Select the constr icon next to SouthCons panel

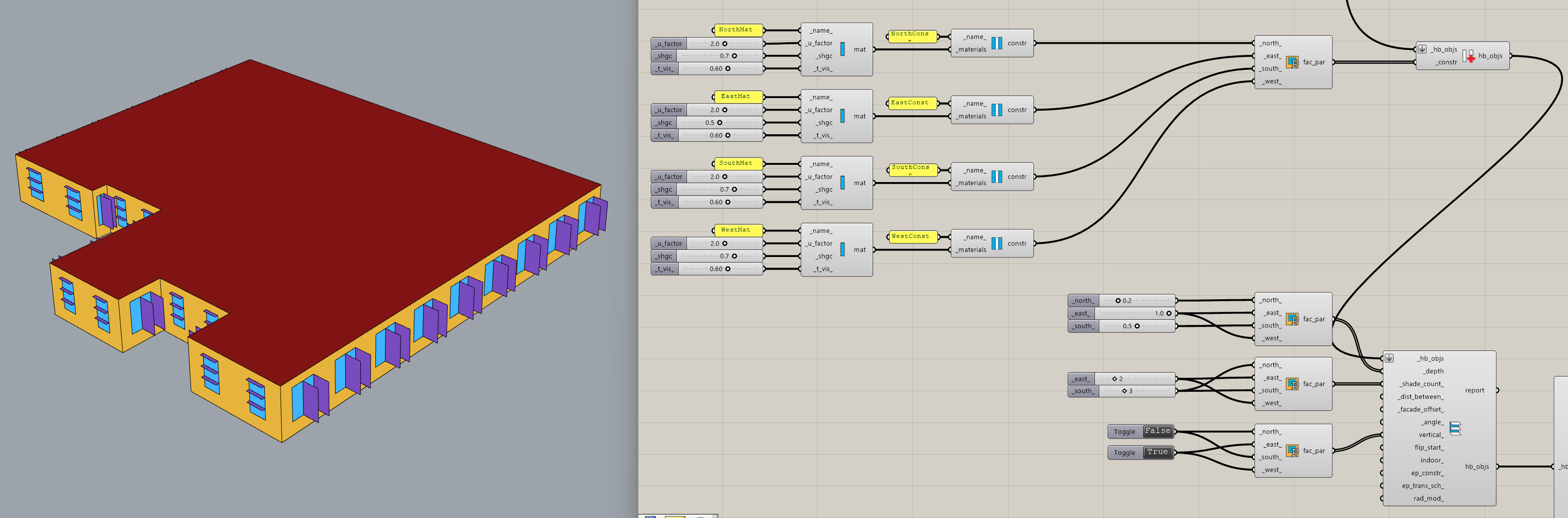coord(997,177)
